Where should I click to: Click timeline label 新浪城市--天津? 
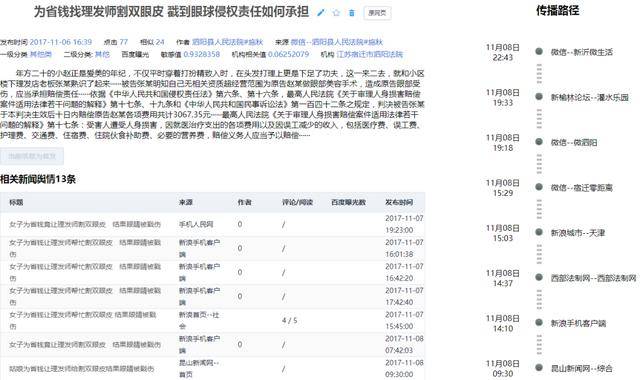coord(578,233)
